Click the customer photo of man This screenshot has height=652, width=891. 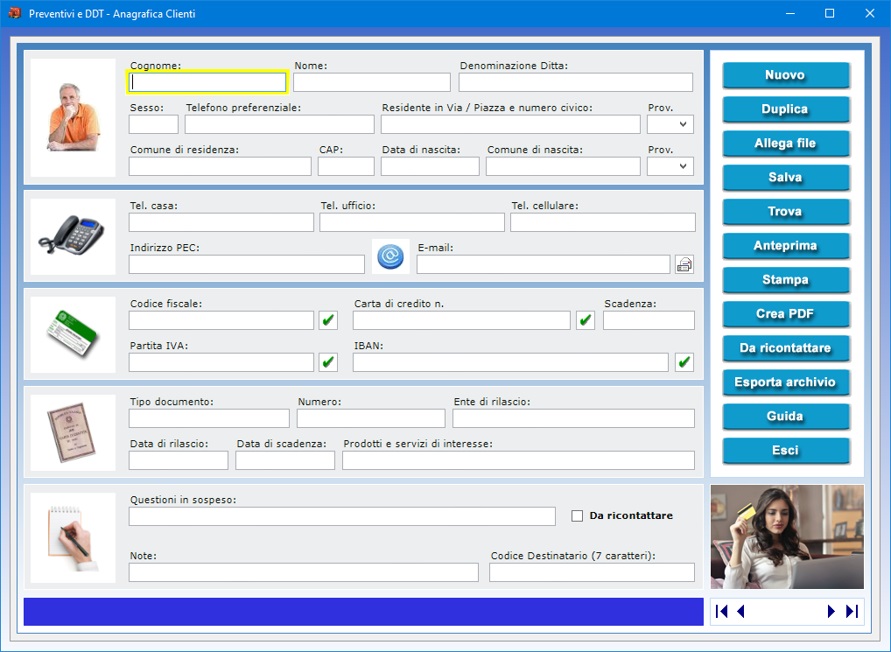coord(73,118)
